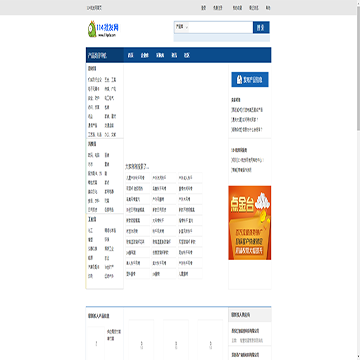Click the pale blue strip beneath search box

click(x=222, y=38)
